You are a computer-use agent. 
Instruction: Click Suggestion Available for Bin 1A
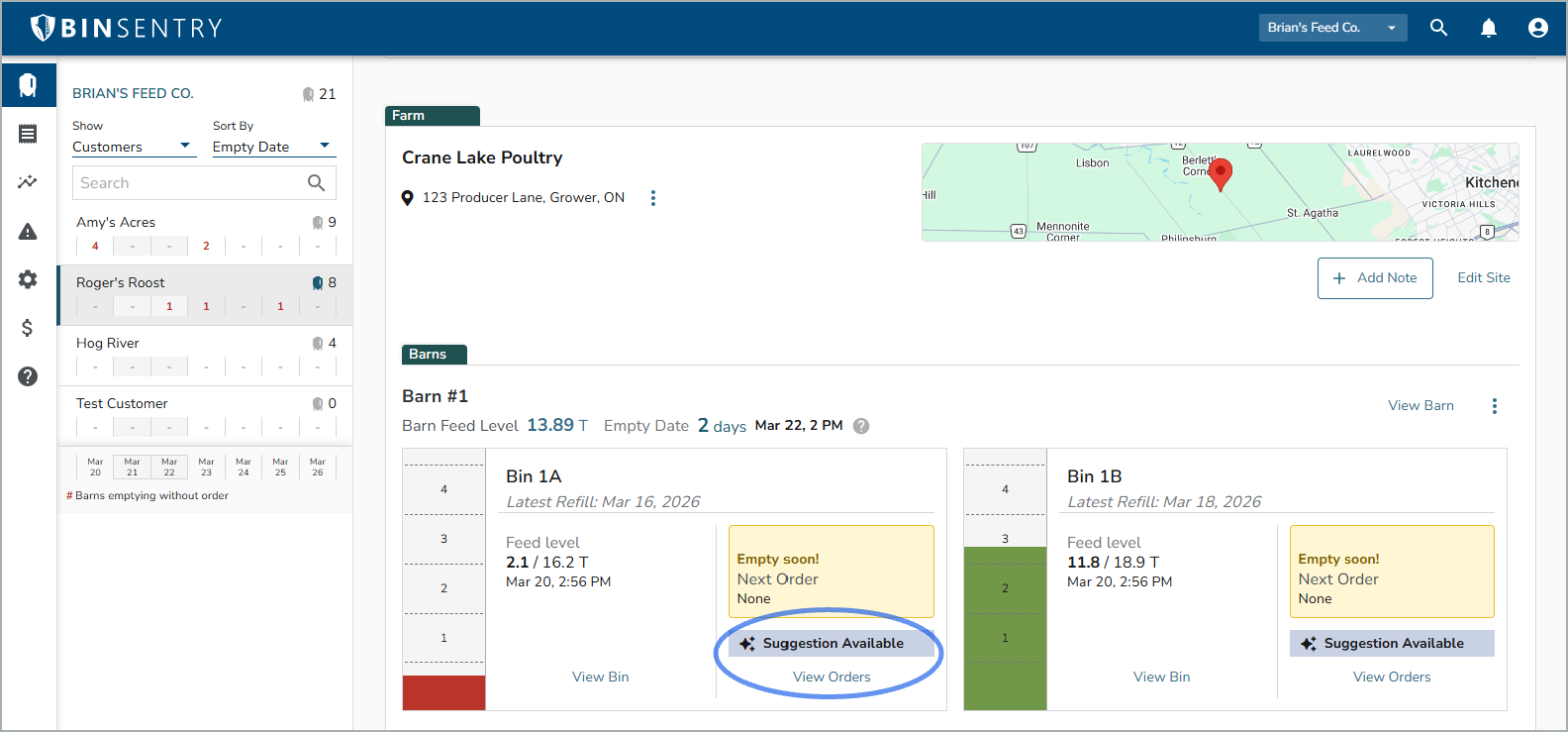[832, 644]
